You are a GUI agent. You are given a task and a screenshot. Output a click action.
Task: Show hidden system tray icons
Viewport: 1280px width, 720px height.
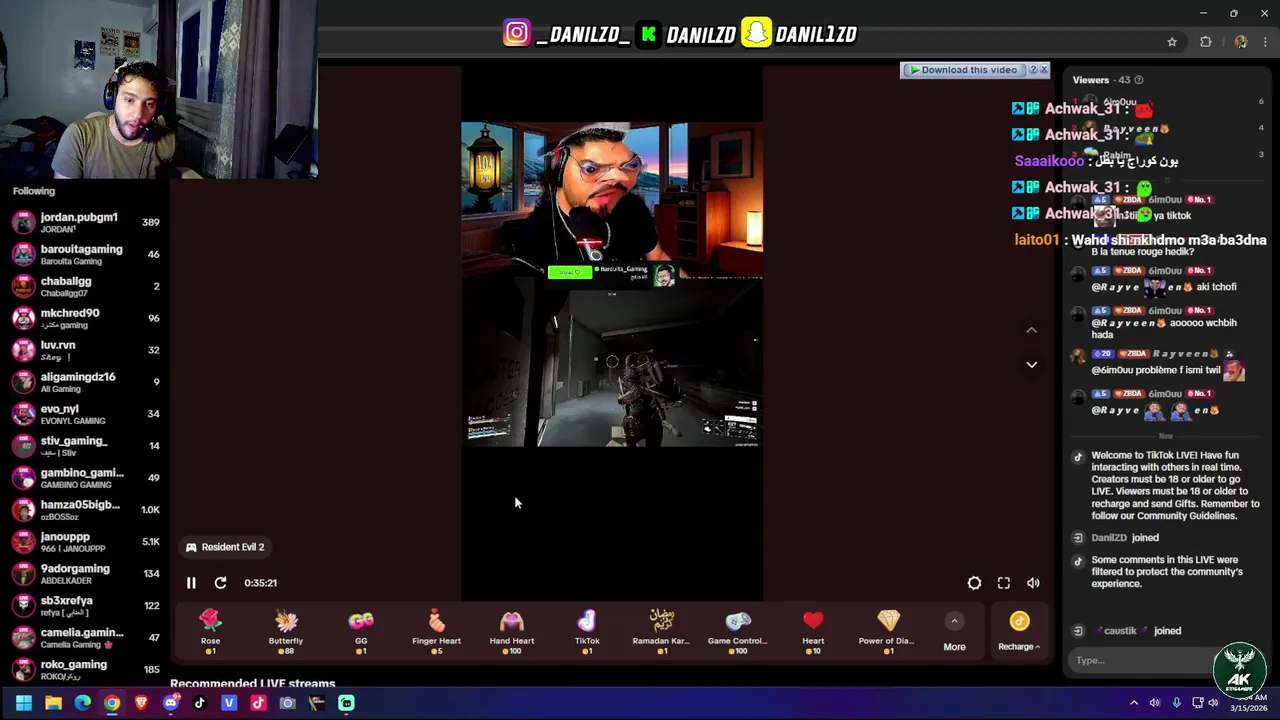(x=1134, y=703)
